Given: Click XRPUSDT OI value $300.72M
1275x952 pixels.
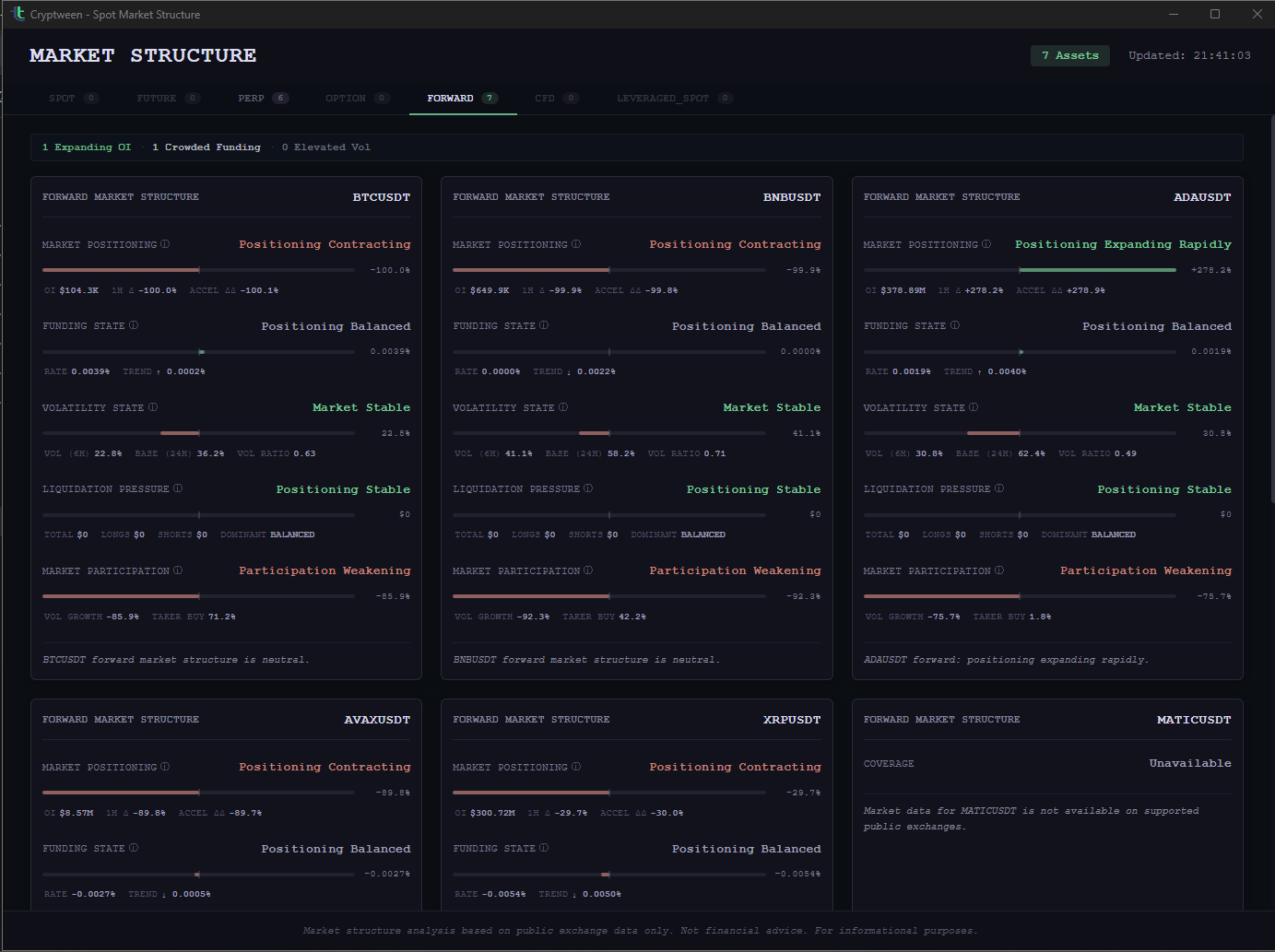Looking at the screenshot, I should pos(492,813).
